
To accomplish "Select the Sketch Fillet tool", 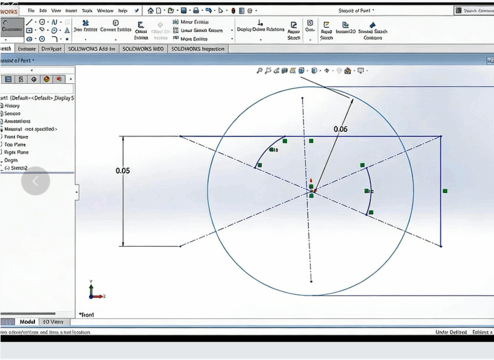I will pos(54,39).
